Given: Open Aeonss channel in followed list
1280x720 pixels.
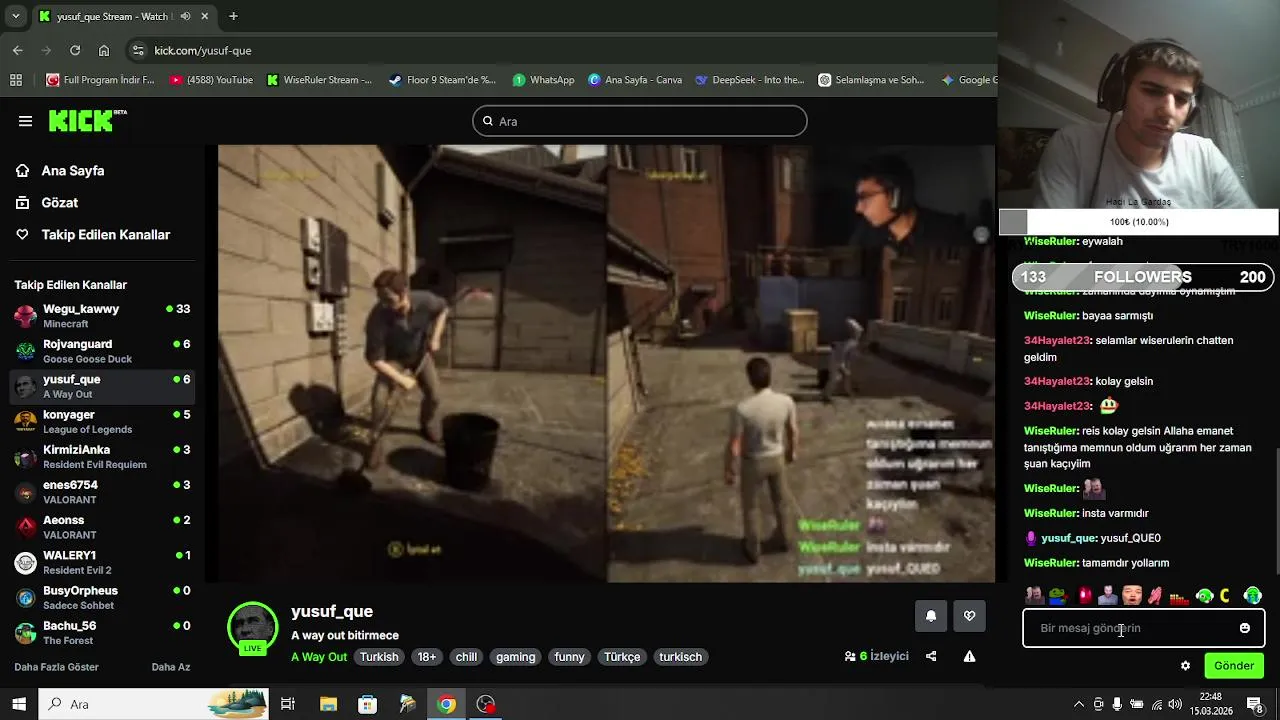Looking at the screenshot, I should (x=103, y=527).
